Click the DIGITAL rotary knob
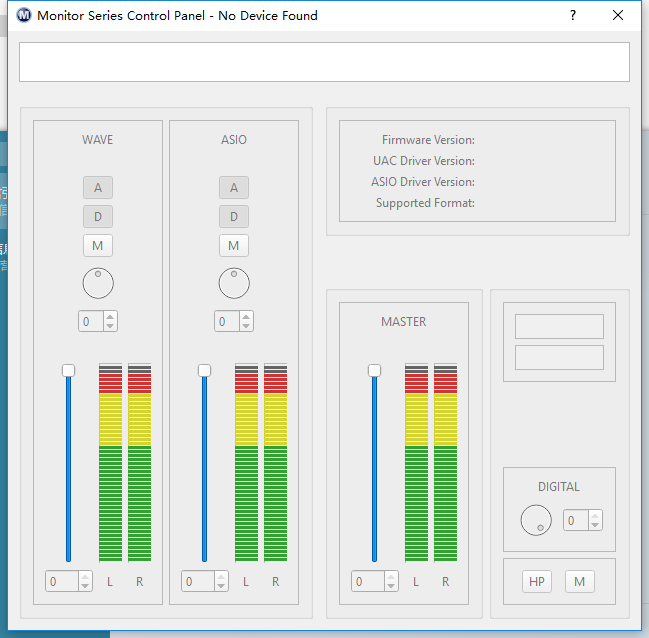This screenshot has width=649, height=638. (536, 520)
